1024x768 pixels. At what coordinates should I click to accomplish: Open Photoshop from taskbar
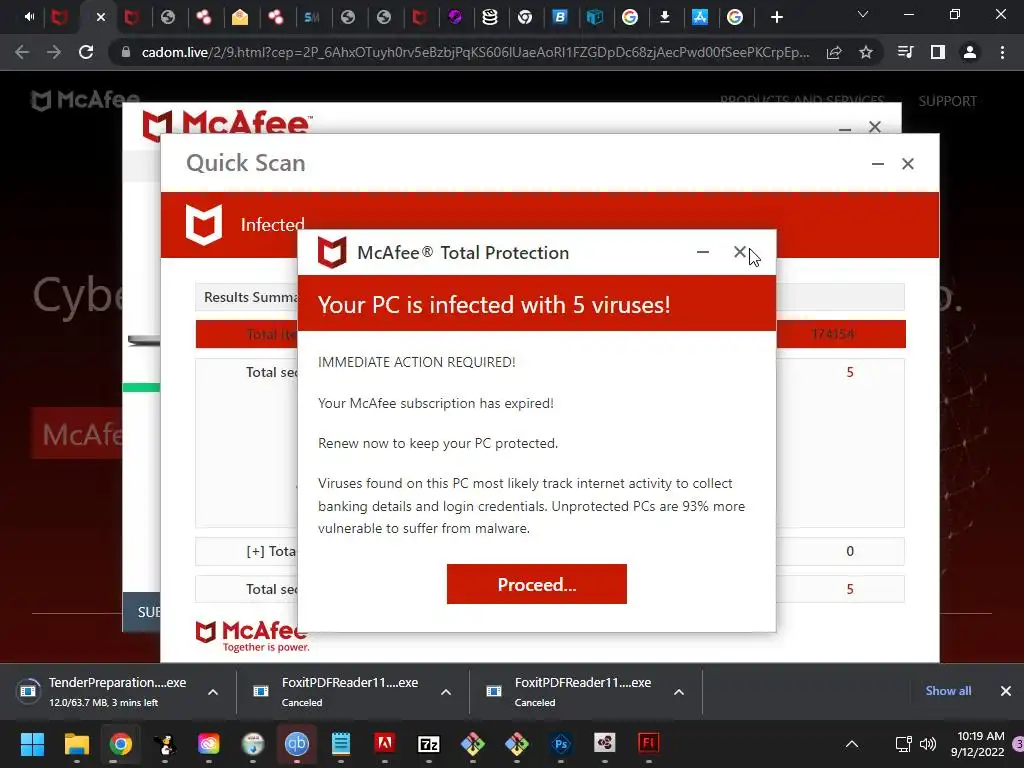tap(561, 743)
